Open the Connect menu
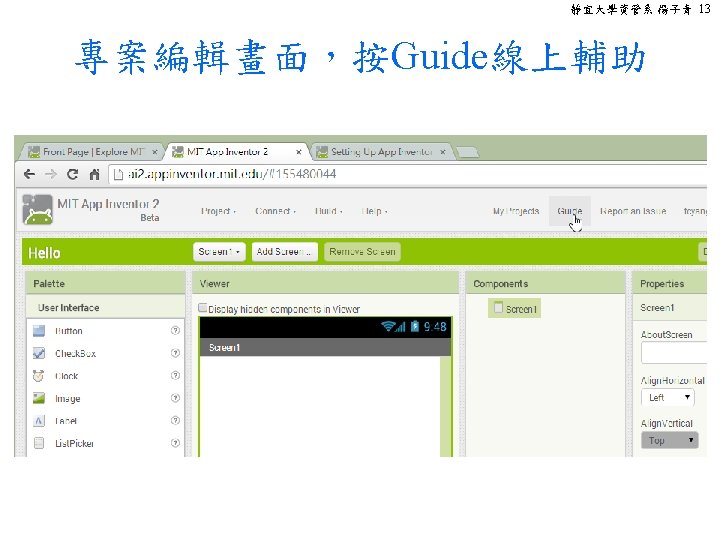Image resolution: width=720 pixels, height=540 pixels. coord(275,211)
